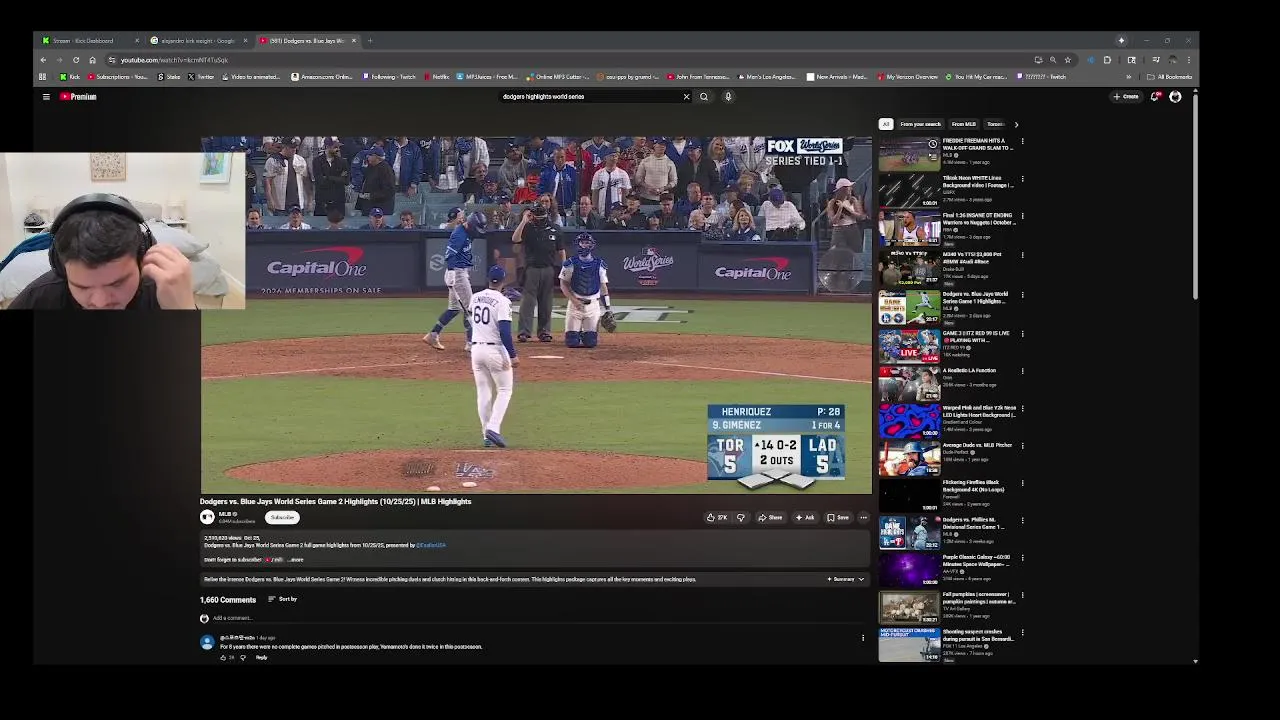
Task: Go back in browser history
Action: [43, 60]
